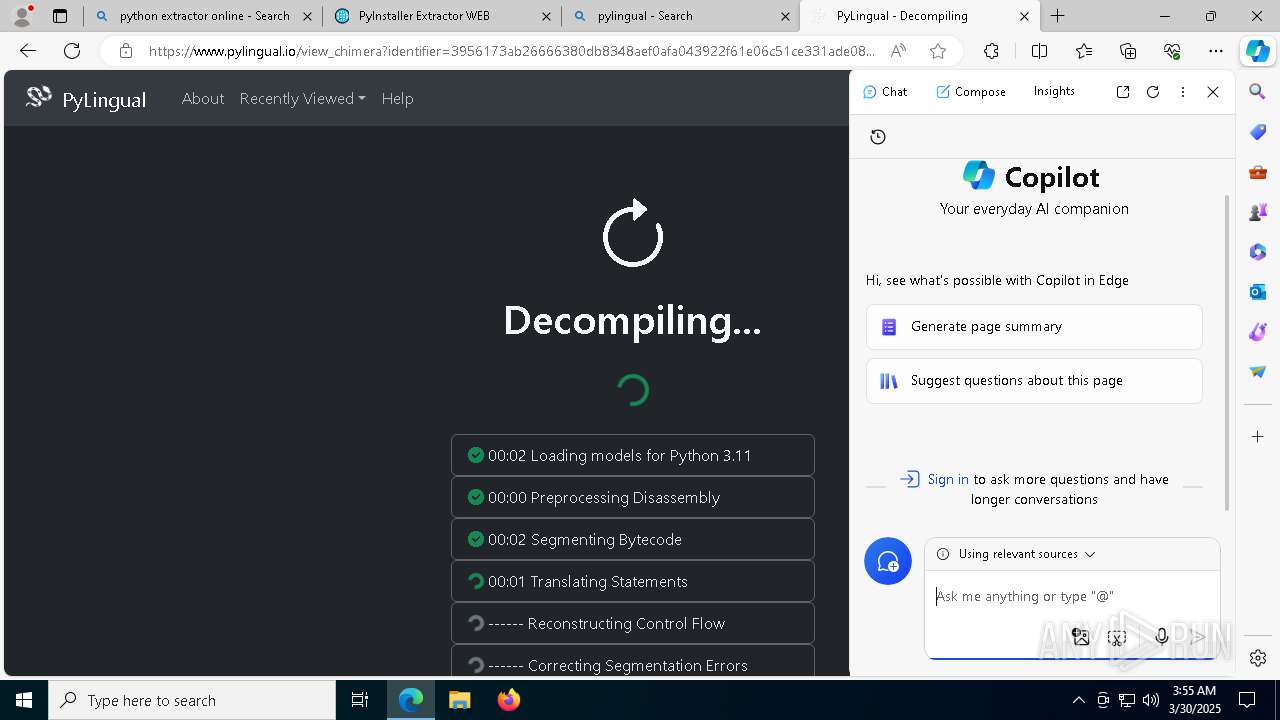Show hidden system tray icons
The width and height of the screenshot is (1280, 720).
(x=1078, y=700)
